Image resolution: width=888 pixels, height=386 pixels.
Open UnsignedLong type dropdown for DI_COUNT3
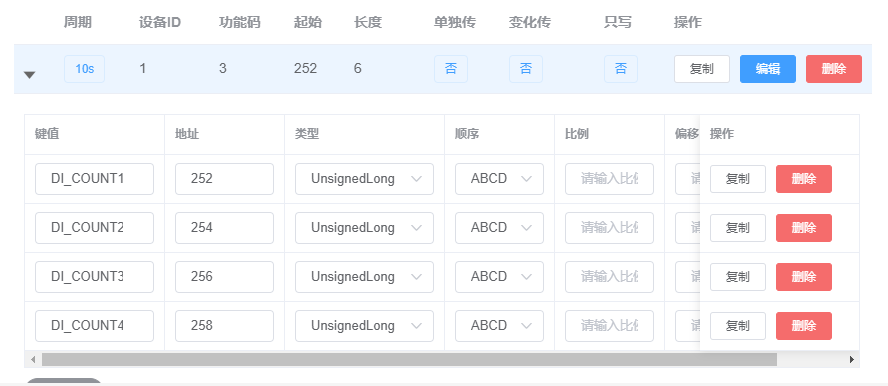[364, 277]
